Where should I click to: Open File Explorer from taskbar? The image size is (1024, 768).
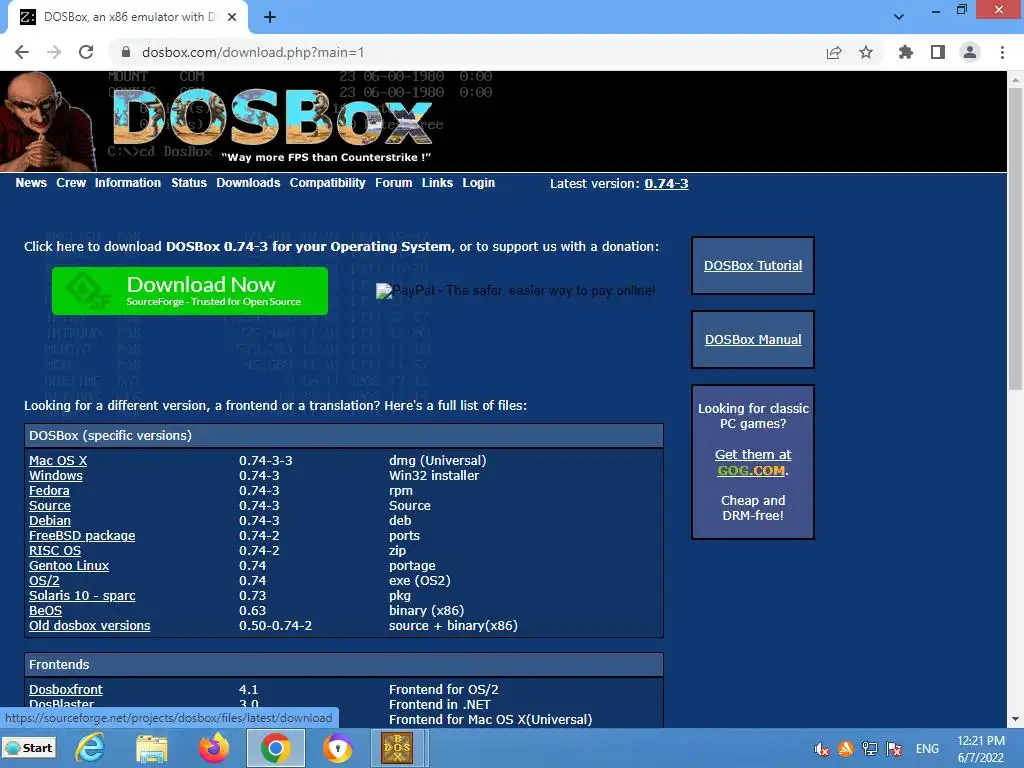coord(152,748)
